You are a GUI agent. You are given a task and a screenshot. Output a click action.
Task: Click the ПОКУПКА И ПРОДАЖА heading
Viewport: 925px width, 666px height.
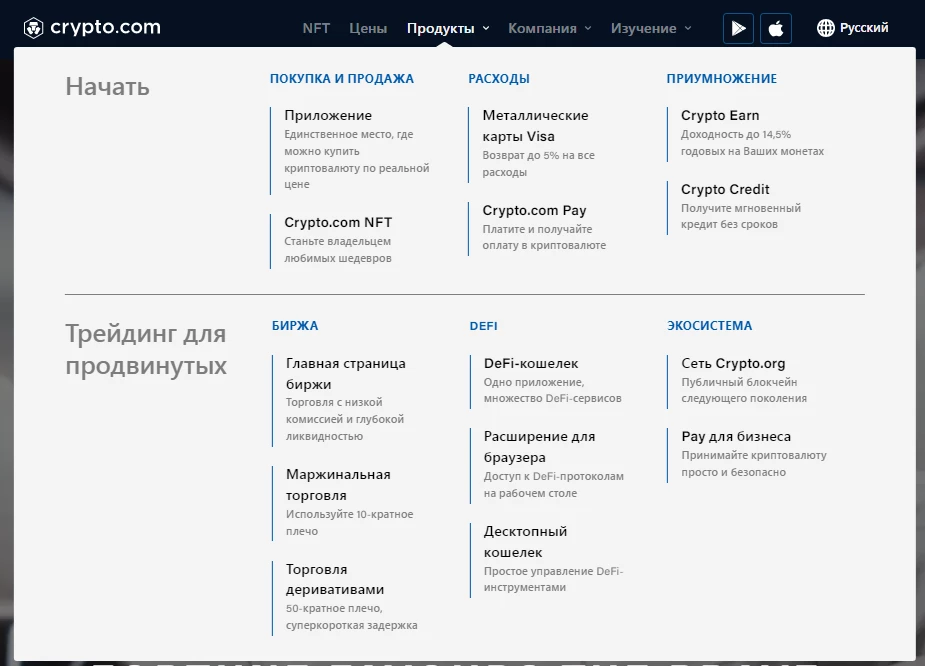342,78
